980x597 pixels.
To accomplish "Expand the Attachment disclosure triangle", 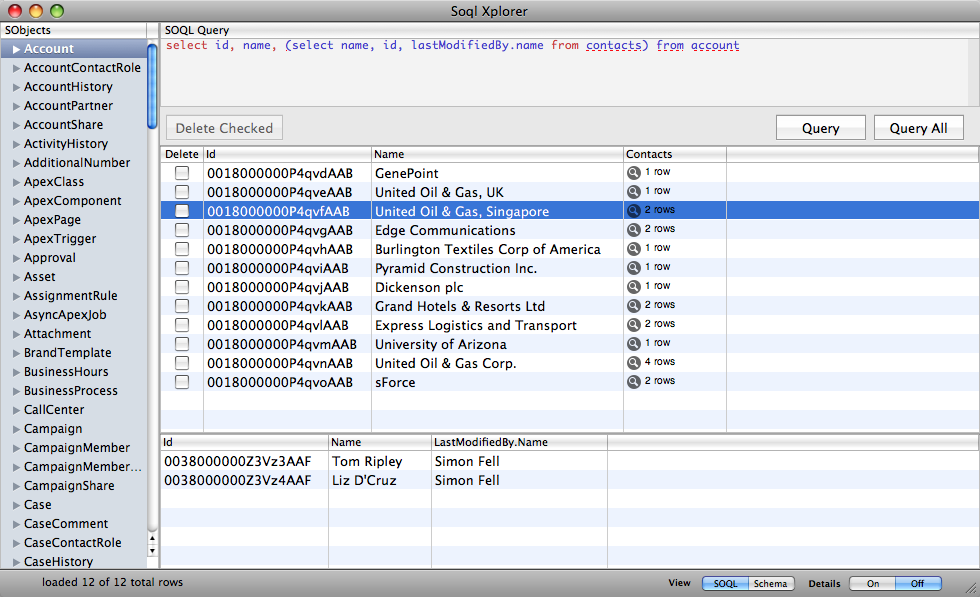I will tap(17, 334).
